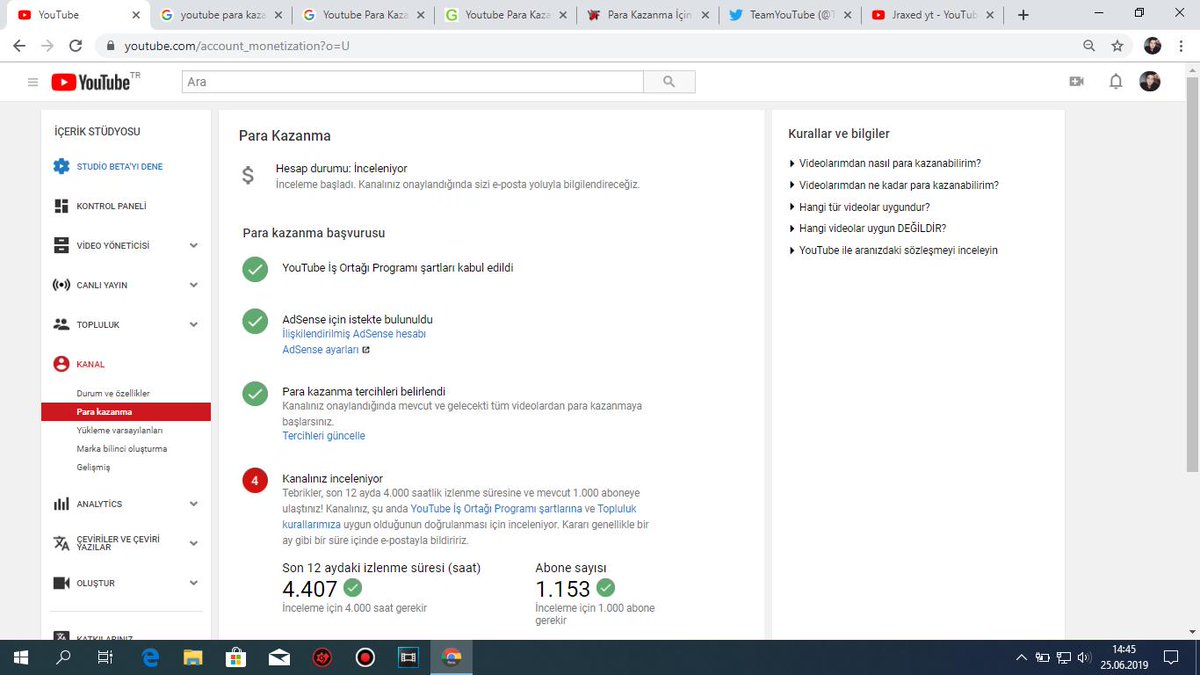Screen dimensions: 1200x675
Task: Show hidden tray icons chevron
Action: (1021, 657)
